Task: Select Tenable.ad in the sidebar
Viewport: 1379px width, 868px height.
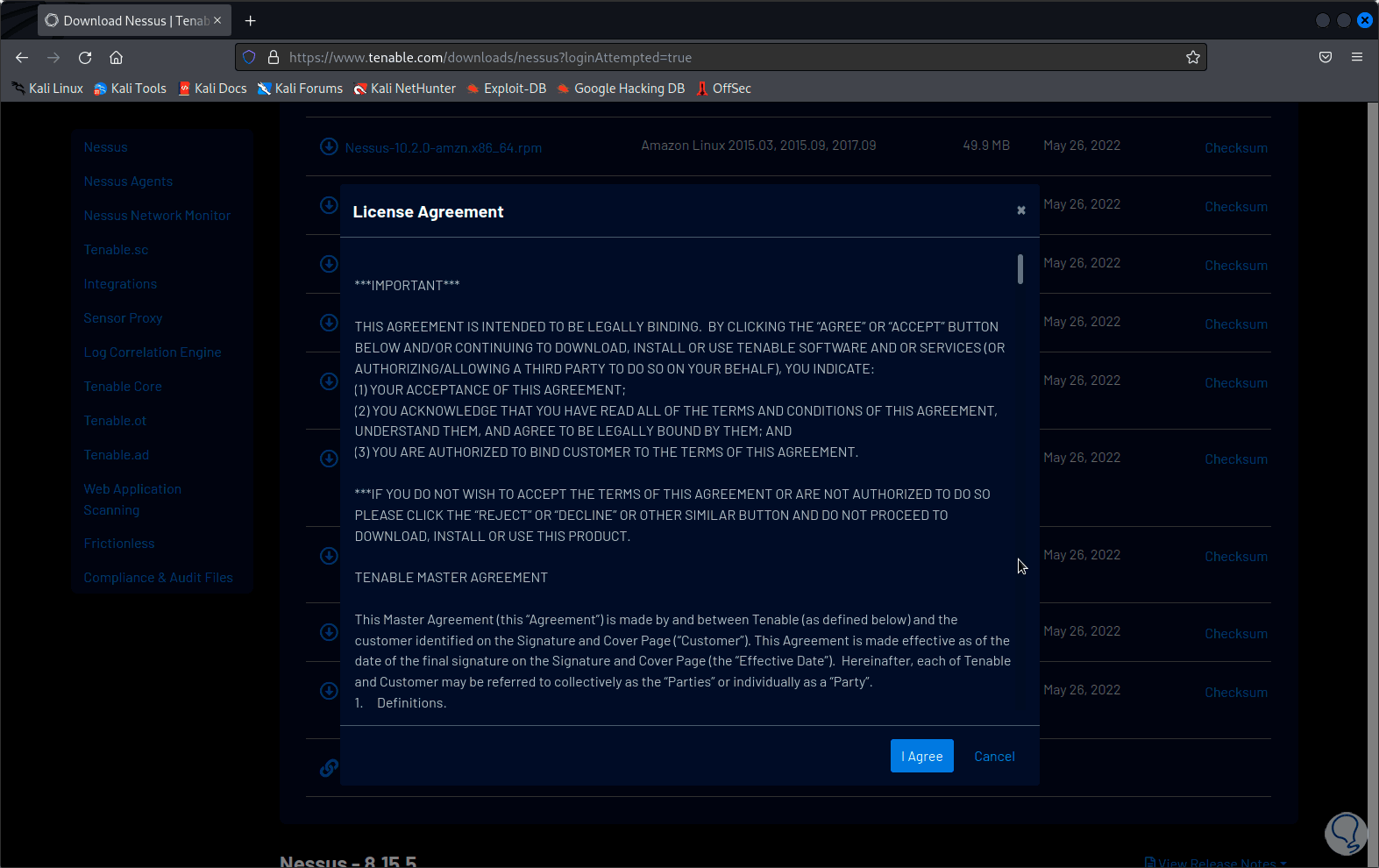Action: coord(117,455)
